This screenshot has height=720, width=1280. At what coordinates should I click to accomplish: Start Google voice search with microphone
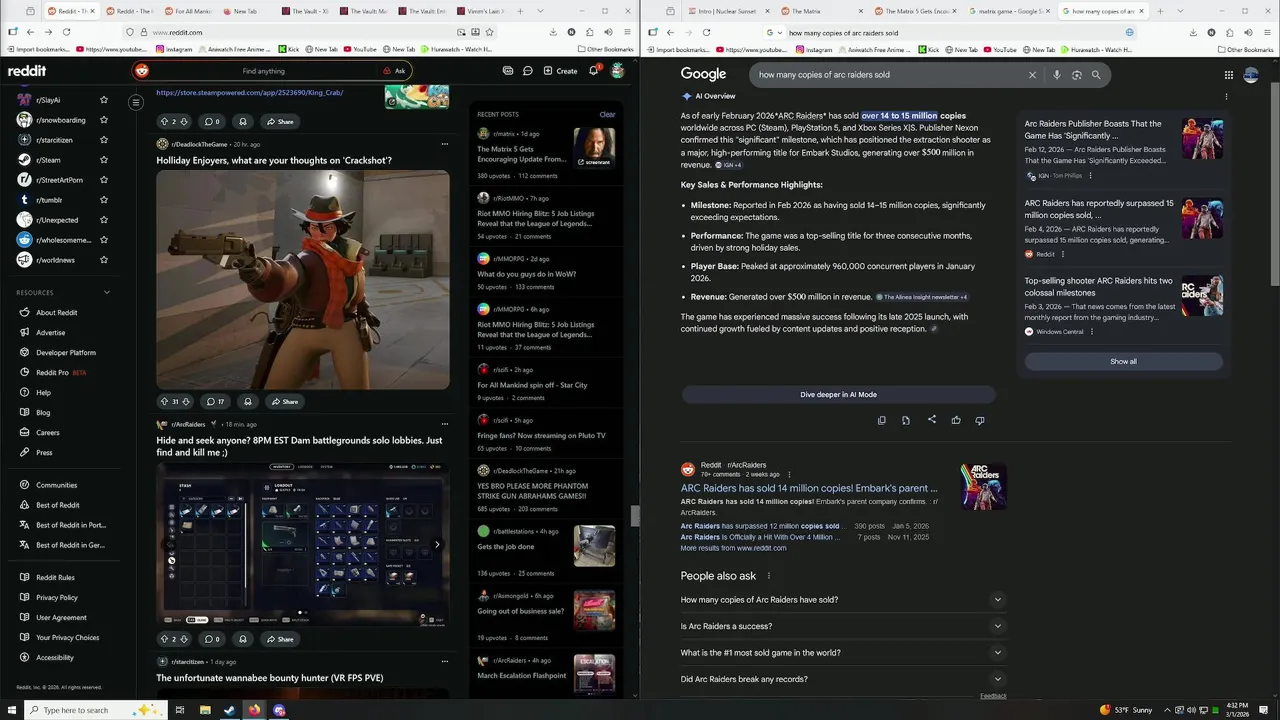tap(1056, 75)
